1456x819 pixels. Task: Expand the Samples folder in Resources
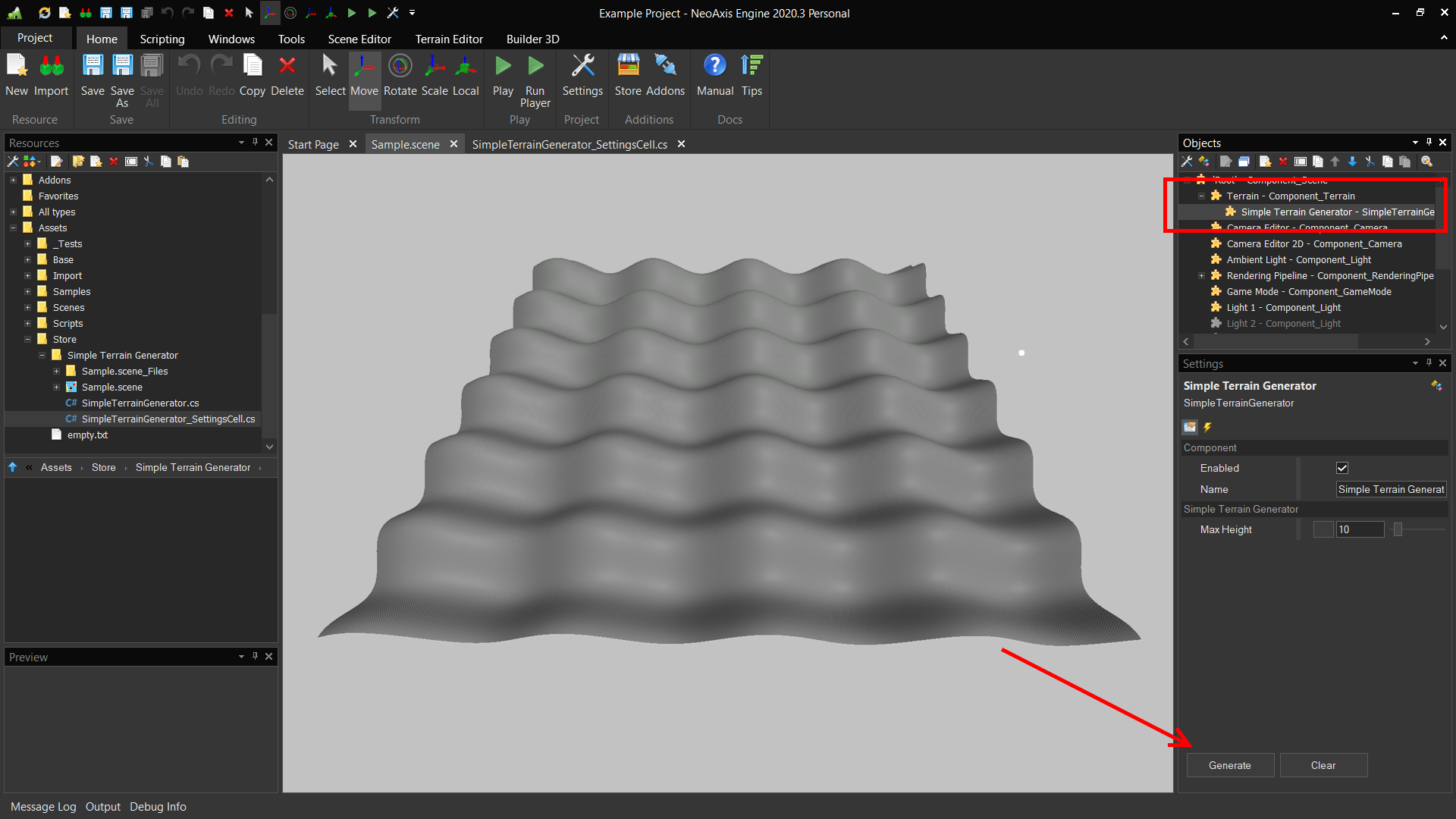click(x=27, y=292)
